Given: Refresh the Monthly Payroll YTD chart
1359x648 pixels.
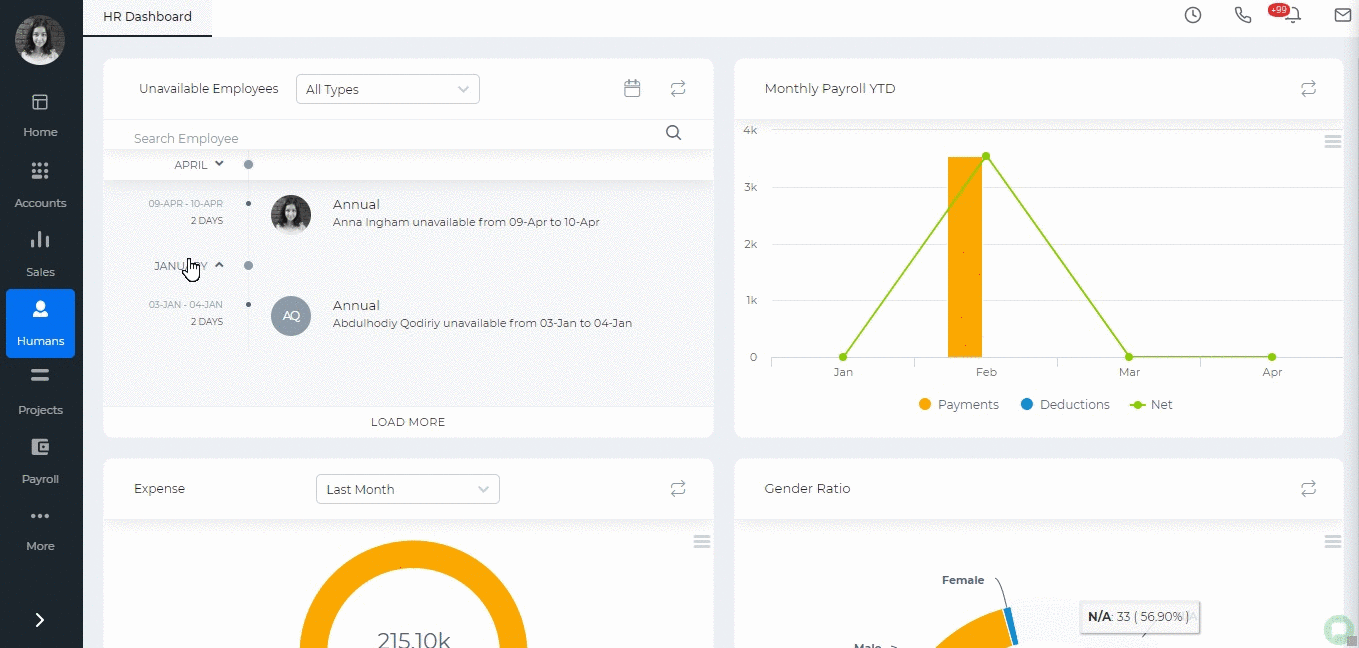Looking at the screenshot, I should [x=1308, y=89].
